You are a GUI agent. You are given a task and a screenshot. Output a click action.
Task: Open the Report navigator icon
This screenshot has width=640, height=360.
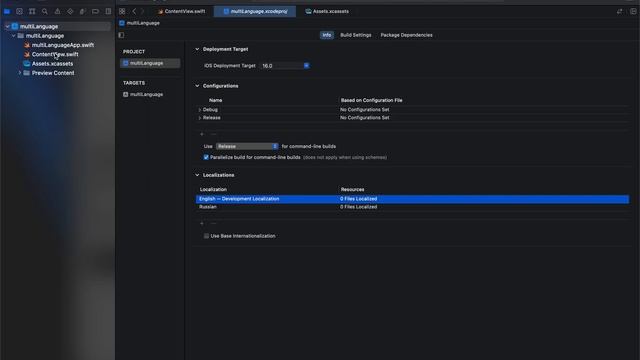[108, 11]
